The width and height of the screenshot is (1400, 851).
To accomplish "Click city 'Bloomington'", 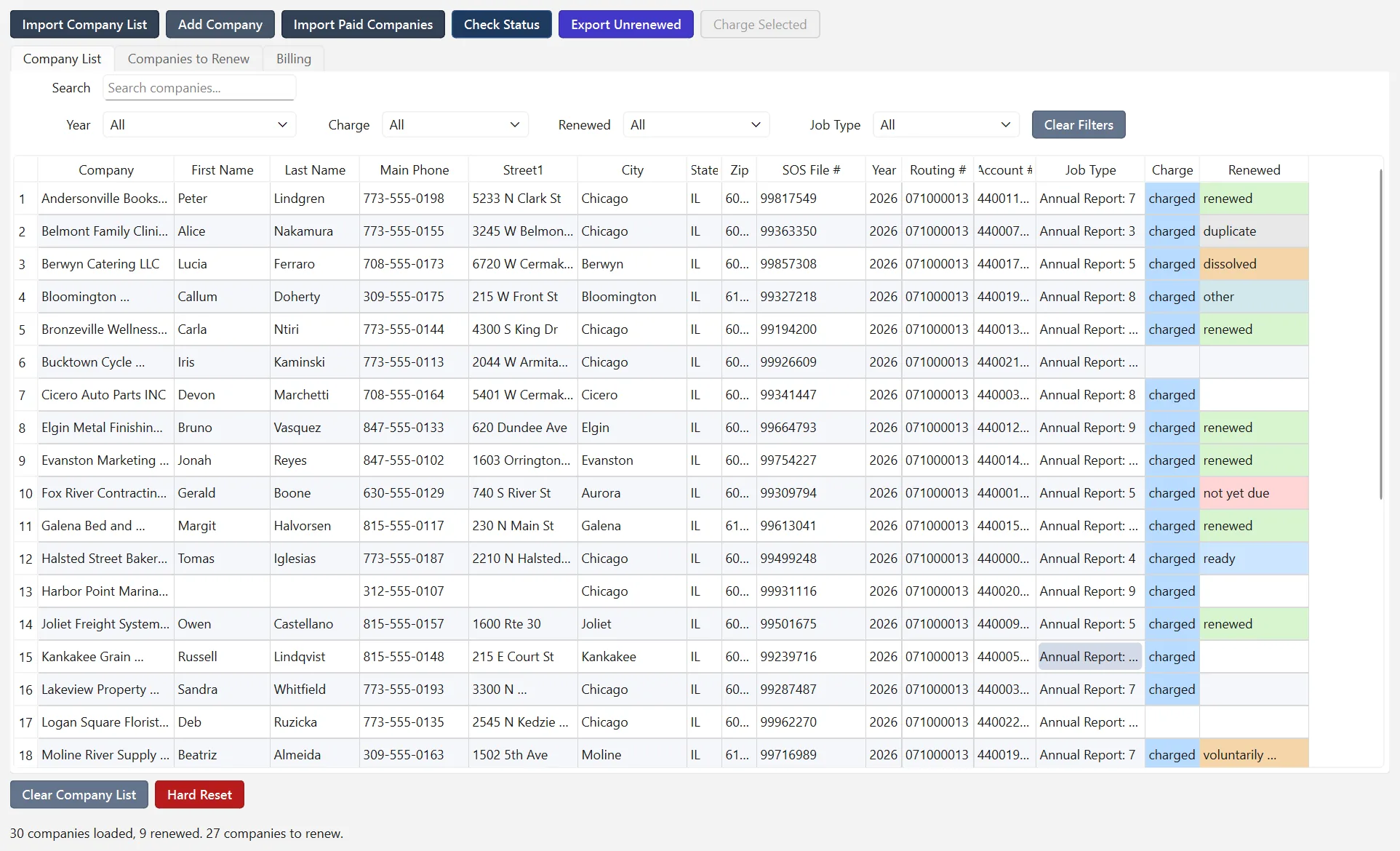I will coord(632,297).
